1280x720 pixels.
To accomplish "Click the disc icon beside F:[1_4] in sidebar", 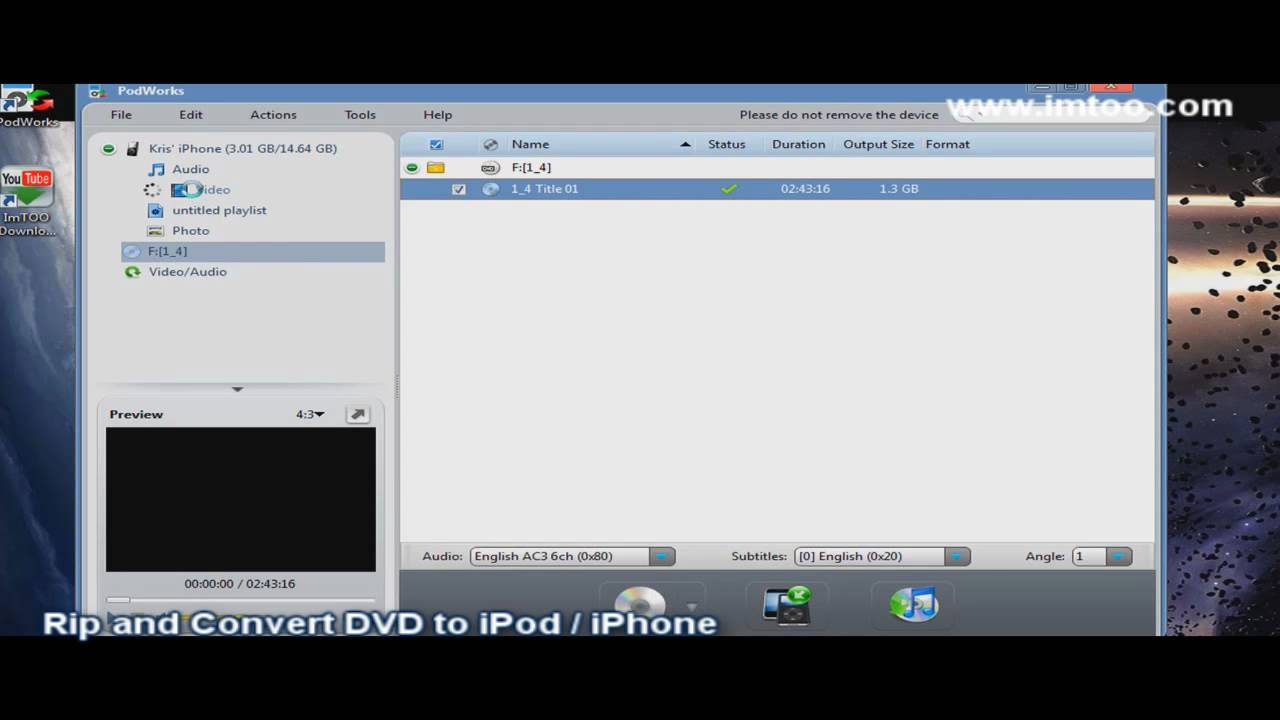I will (x=132, y=251).
